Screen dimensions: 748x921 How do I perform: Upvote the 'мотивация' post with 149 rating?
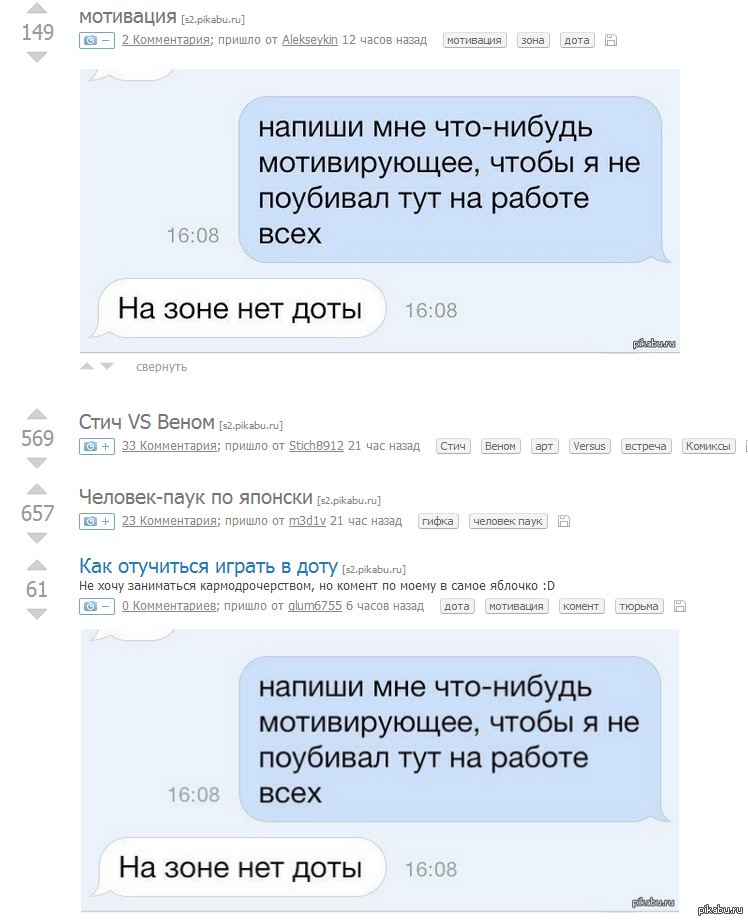(x=37, y=9)
